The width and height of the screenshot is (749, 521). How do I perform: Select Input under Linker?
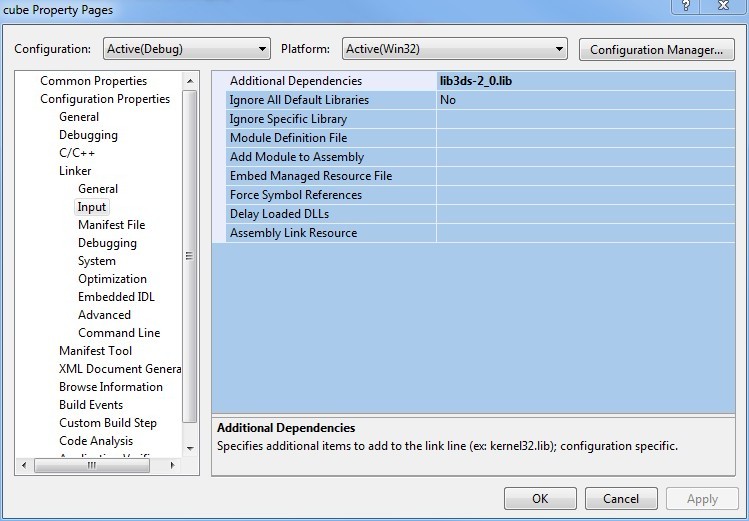(x=92, y=207)
